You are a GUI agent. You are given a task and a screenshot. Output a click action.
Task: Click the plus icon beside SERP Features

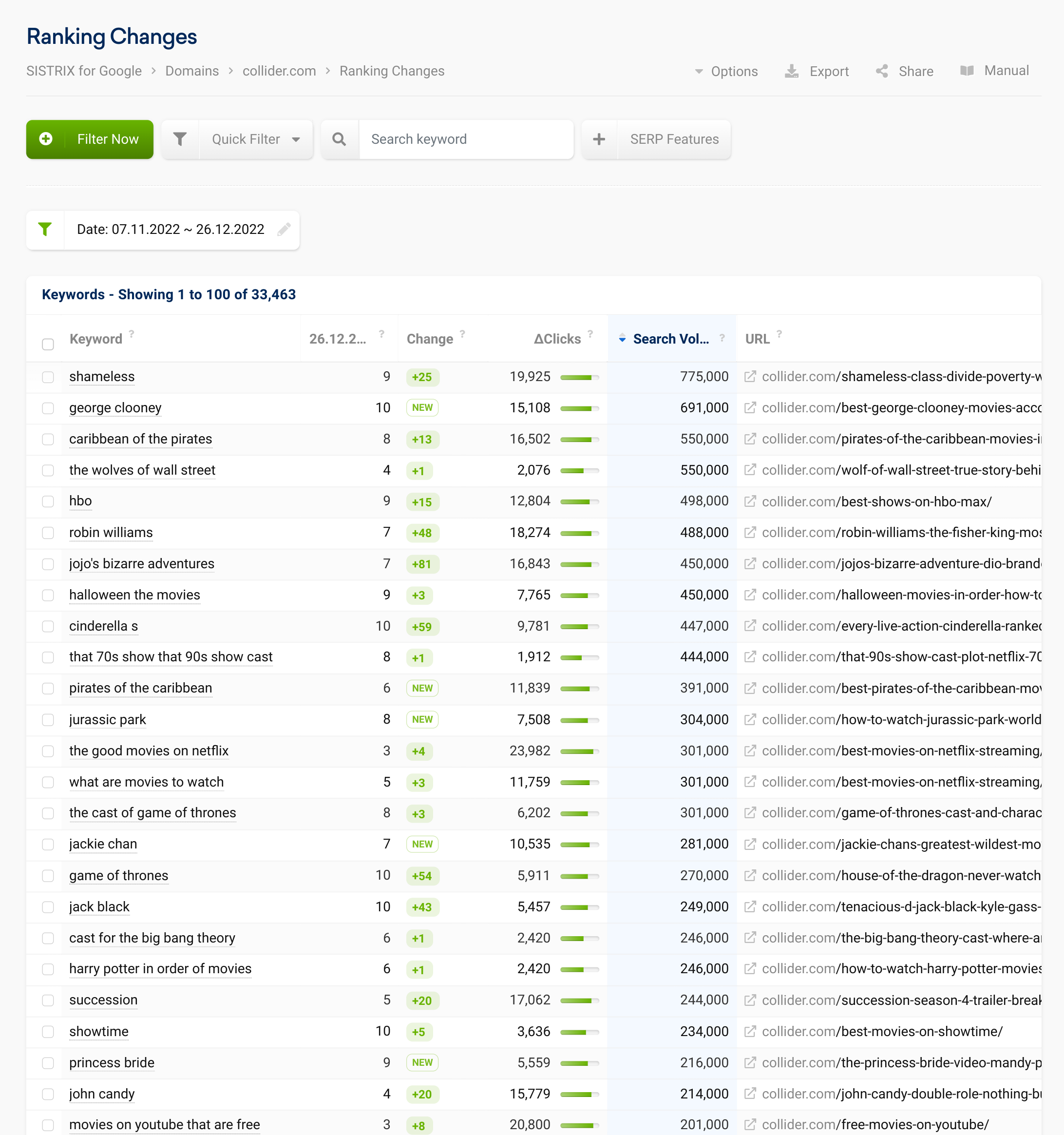[599, 139]
